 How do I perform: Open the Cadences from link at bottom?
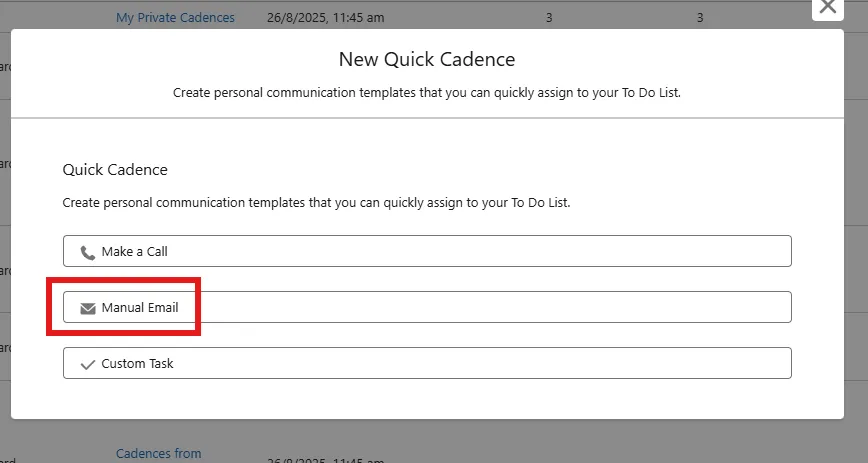tap(158, 453)
